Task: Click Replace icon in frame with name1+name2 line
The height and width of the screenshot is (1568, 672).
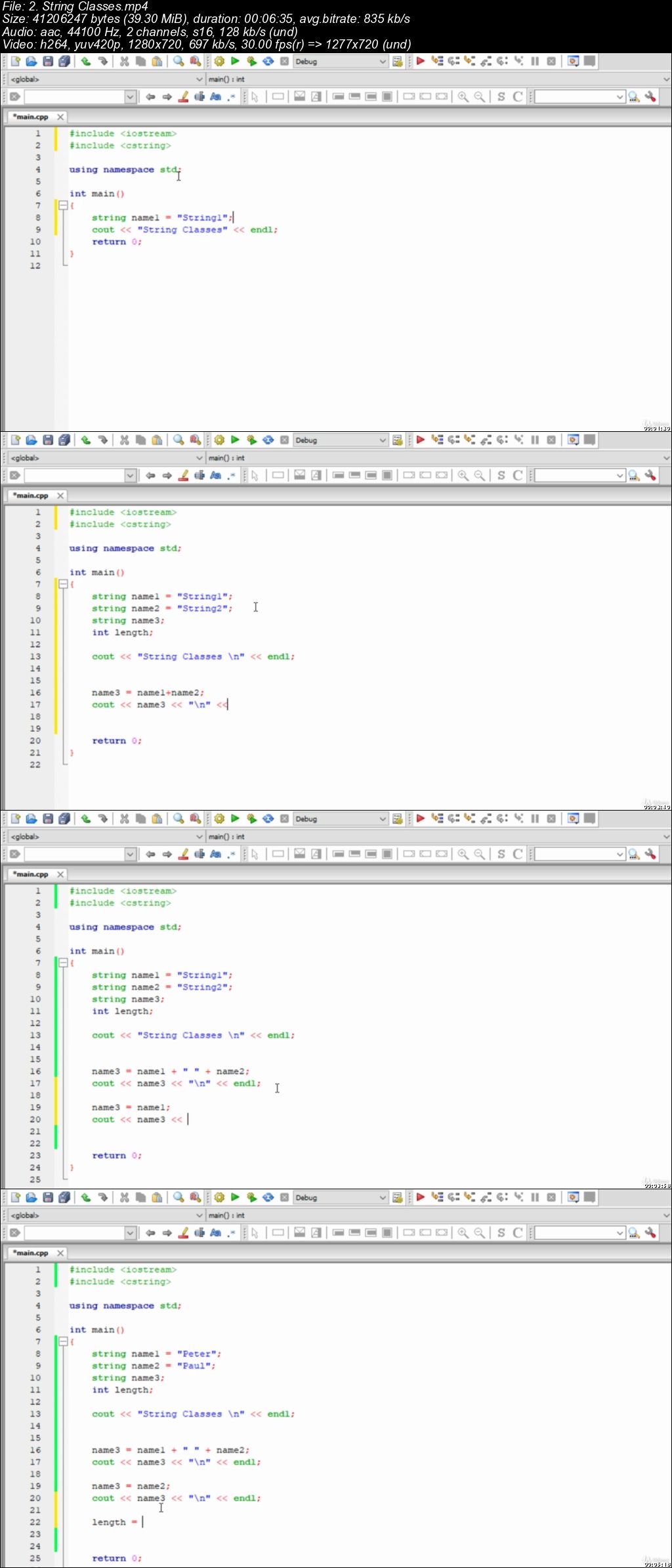Action: [x=195, y=440]
